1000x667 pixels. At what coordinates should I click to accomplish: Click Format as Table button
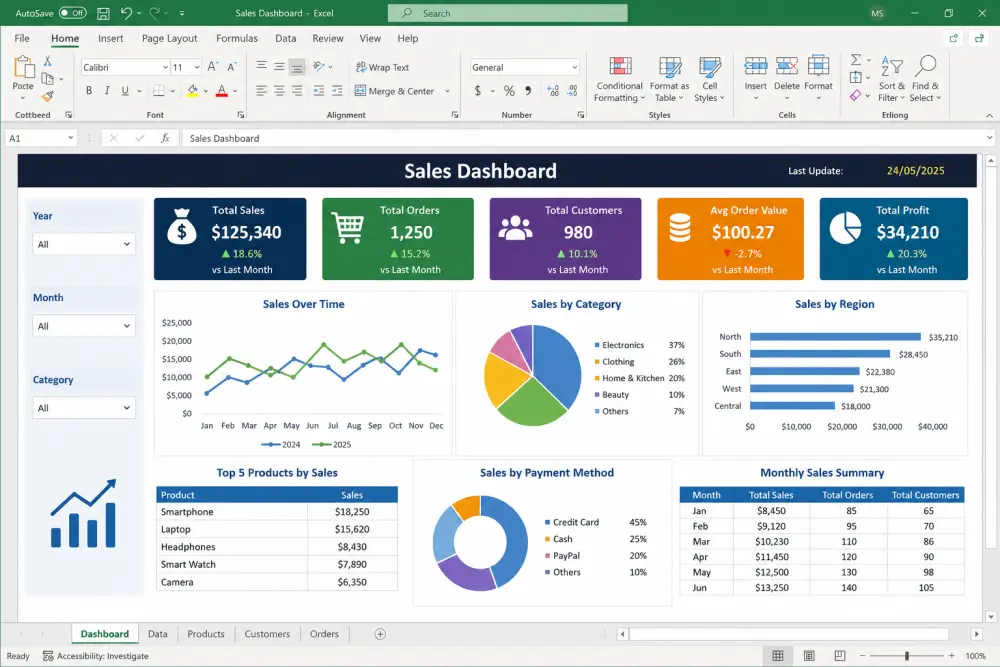669,79
